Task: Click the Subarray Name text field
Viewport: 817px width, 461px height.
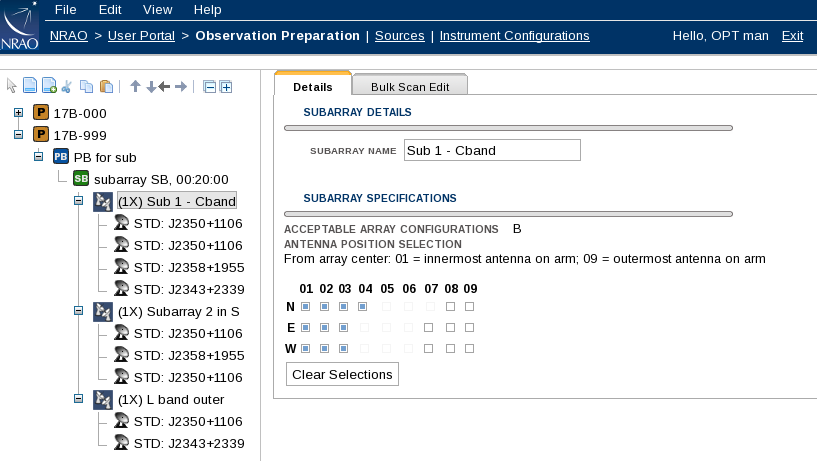Action: tap(491, 150)
